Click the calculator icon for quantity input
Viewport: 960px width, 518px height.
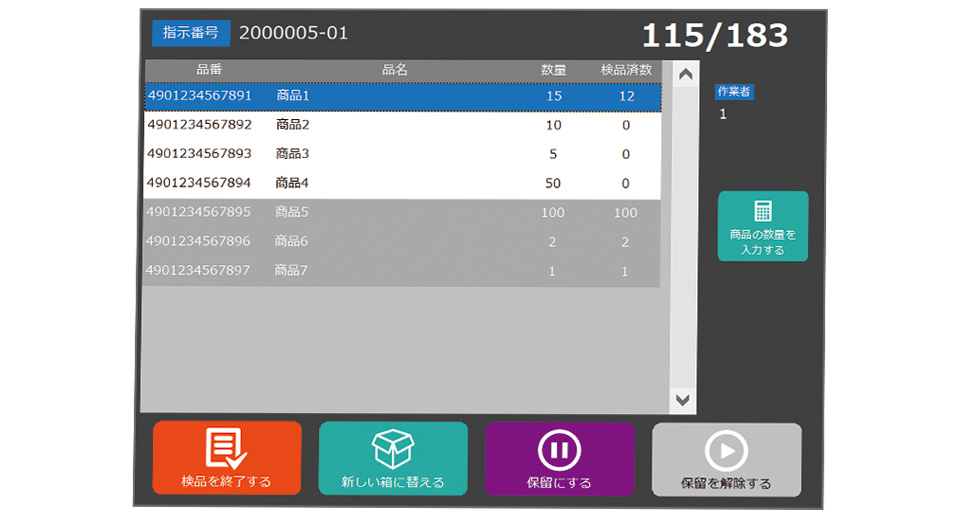(763, 211)
